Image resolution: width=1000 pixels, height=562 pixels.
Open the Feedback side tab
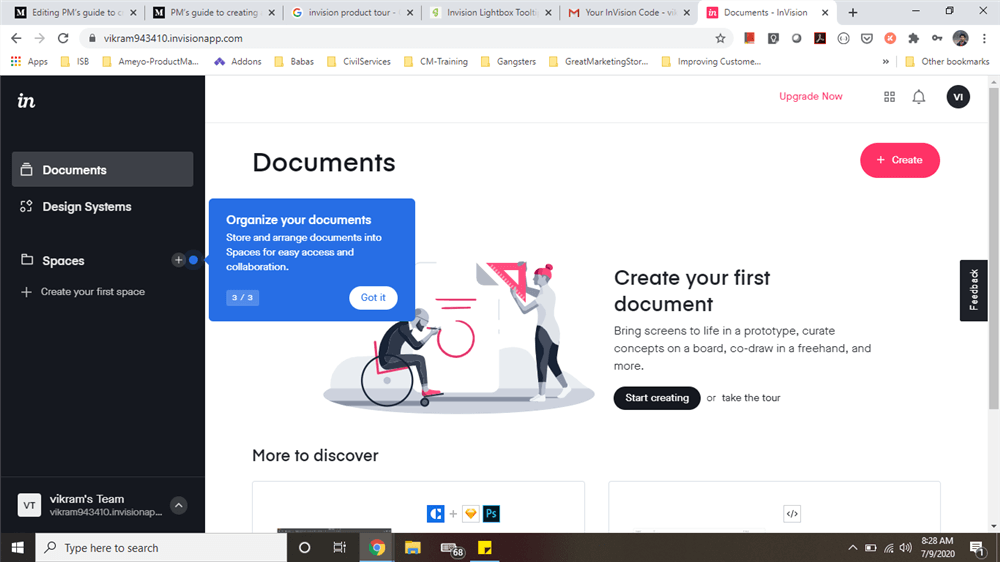coord(973,290)
